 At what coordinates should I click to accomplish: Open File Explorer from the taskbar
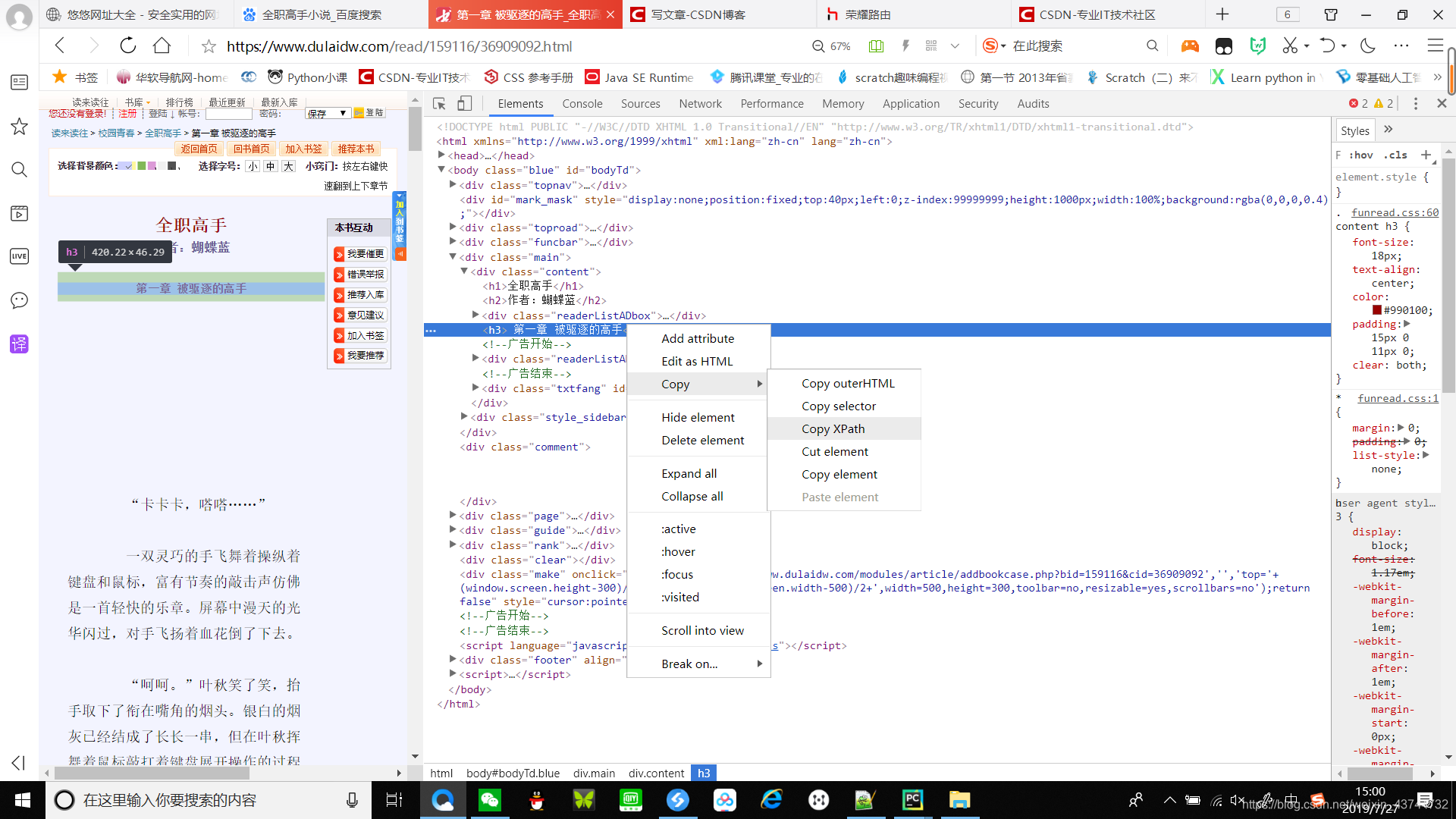tap(959, 800)
